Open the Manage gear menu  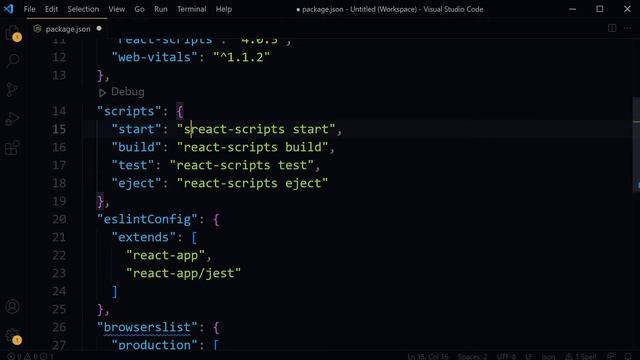coord(13,336)
